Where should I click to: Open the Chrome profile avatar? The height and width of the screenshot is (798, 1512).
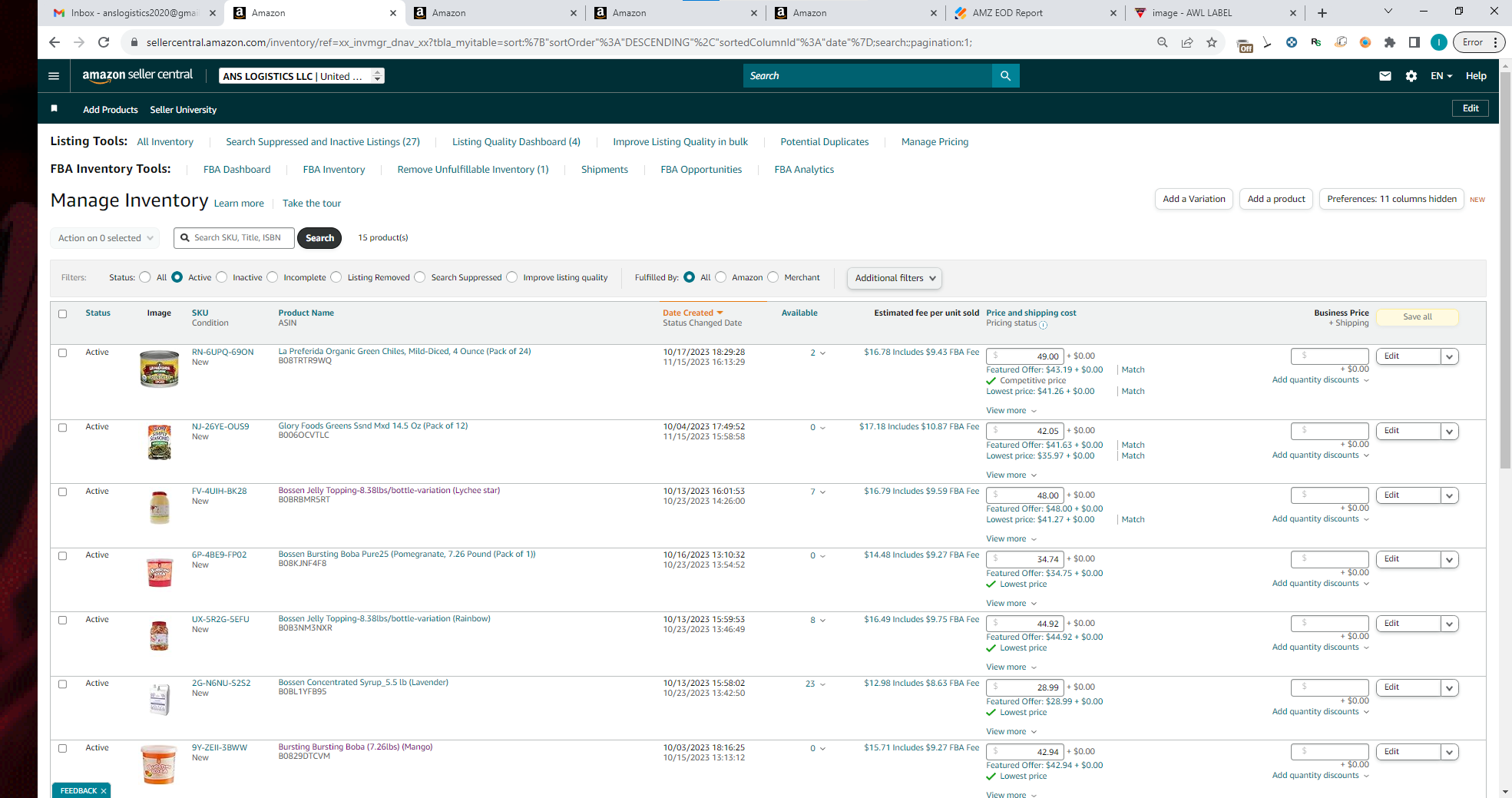[1439, 42]
